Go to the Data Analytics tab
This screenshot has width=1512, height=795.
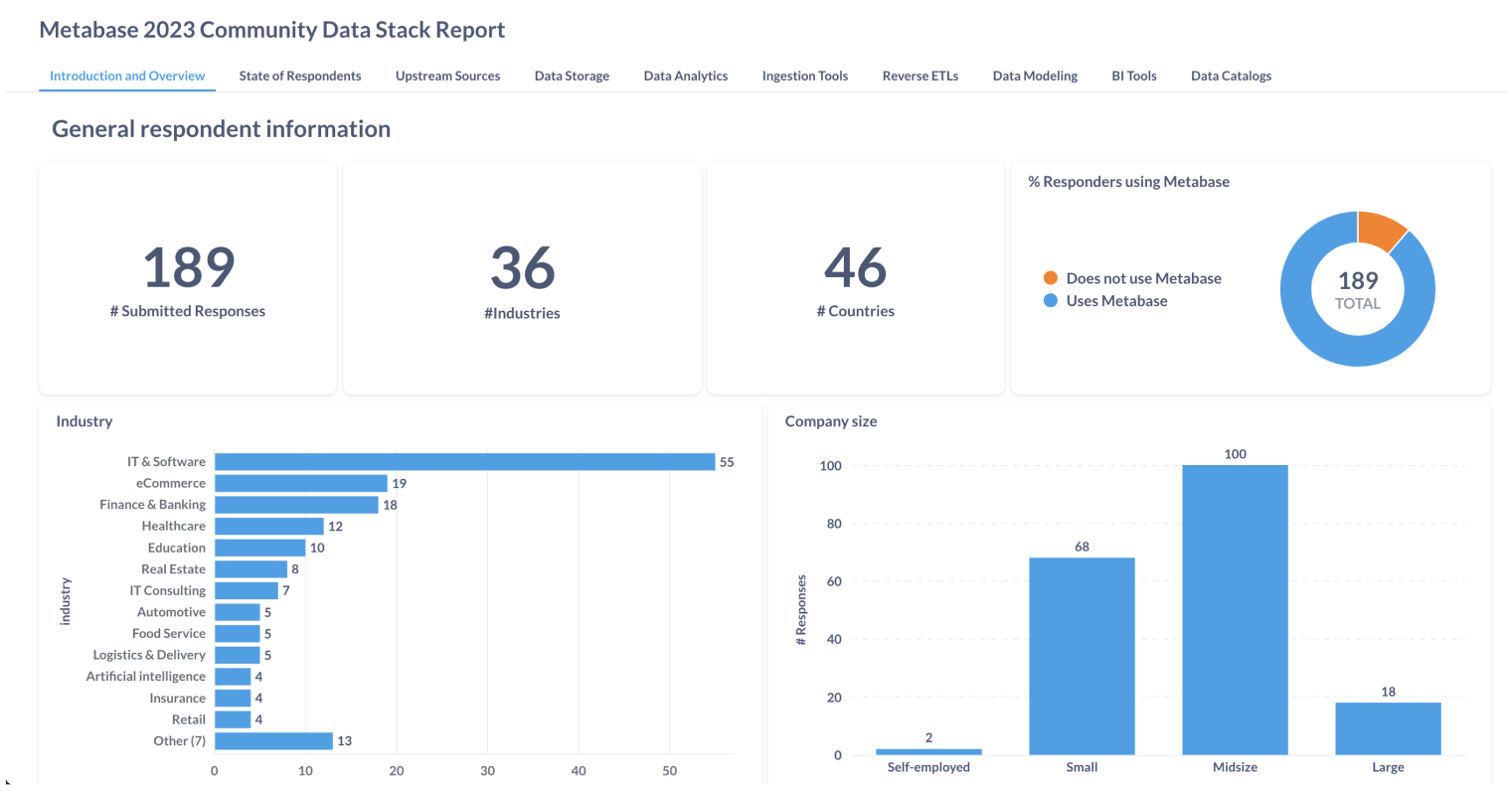[686, 76]
